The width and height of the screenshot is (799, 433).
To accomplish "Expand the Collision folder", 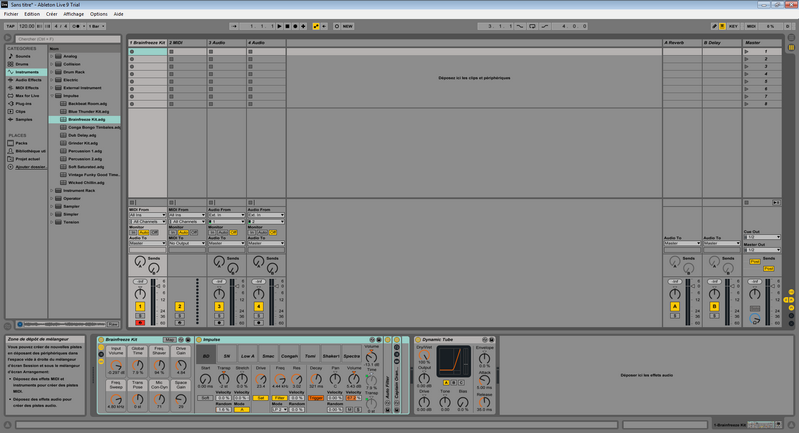I will [x=51, y=64].
